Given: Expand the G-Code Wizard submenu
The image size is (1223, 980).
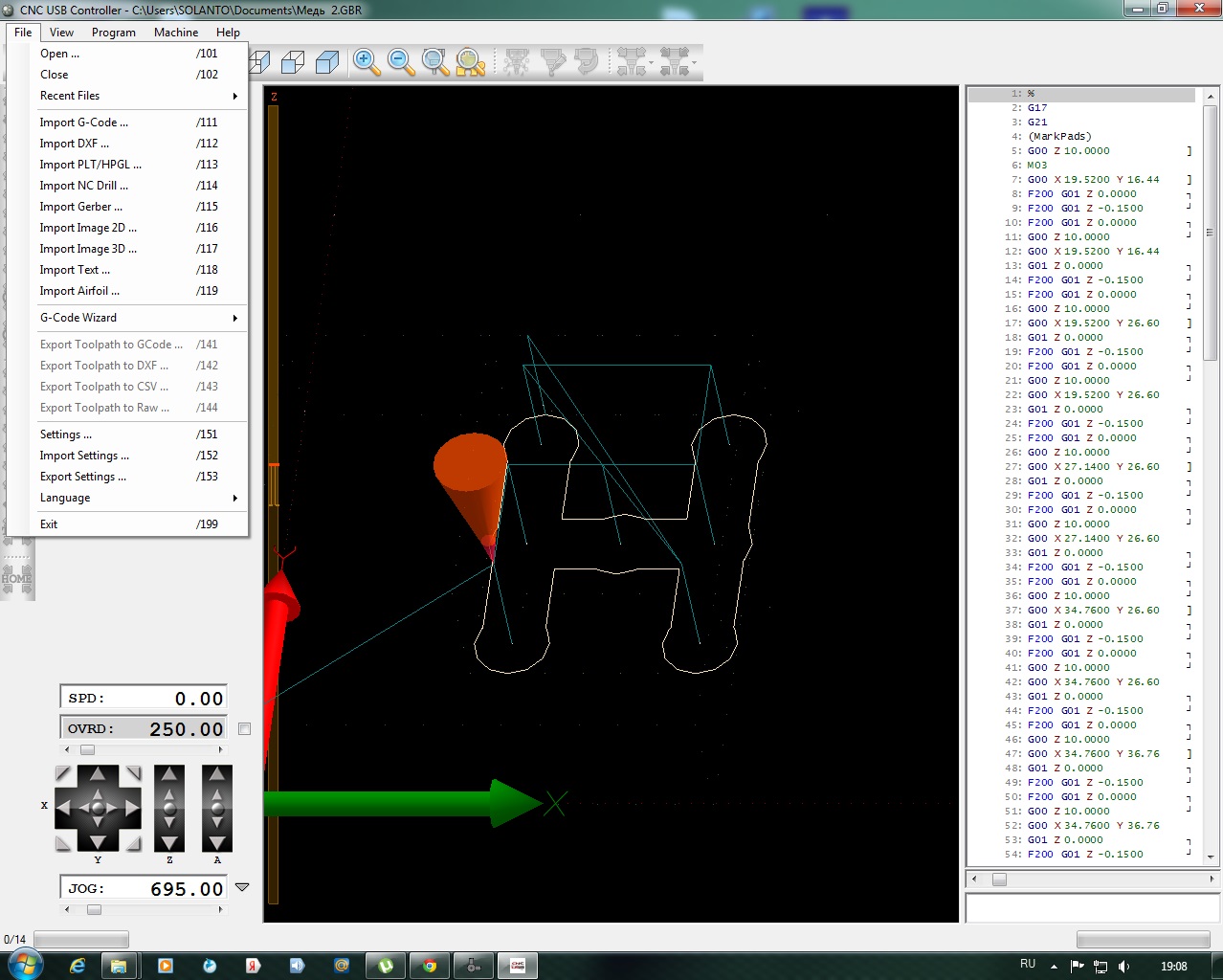Looking at the screenshot, I should coord(127,318).
